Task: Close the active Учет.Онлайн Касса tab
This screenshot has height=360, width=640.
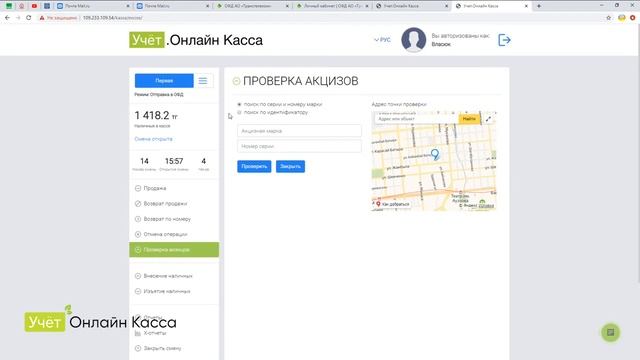Action: tap(526, 6)
